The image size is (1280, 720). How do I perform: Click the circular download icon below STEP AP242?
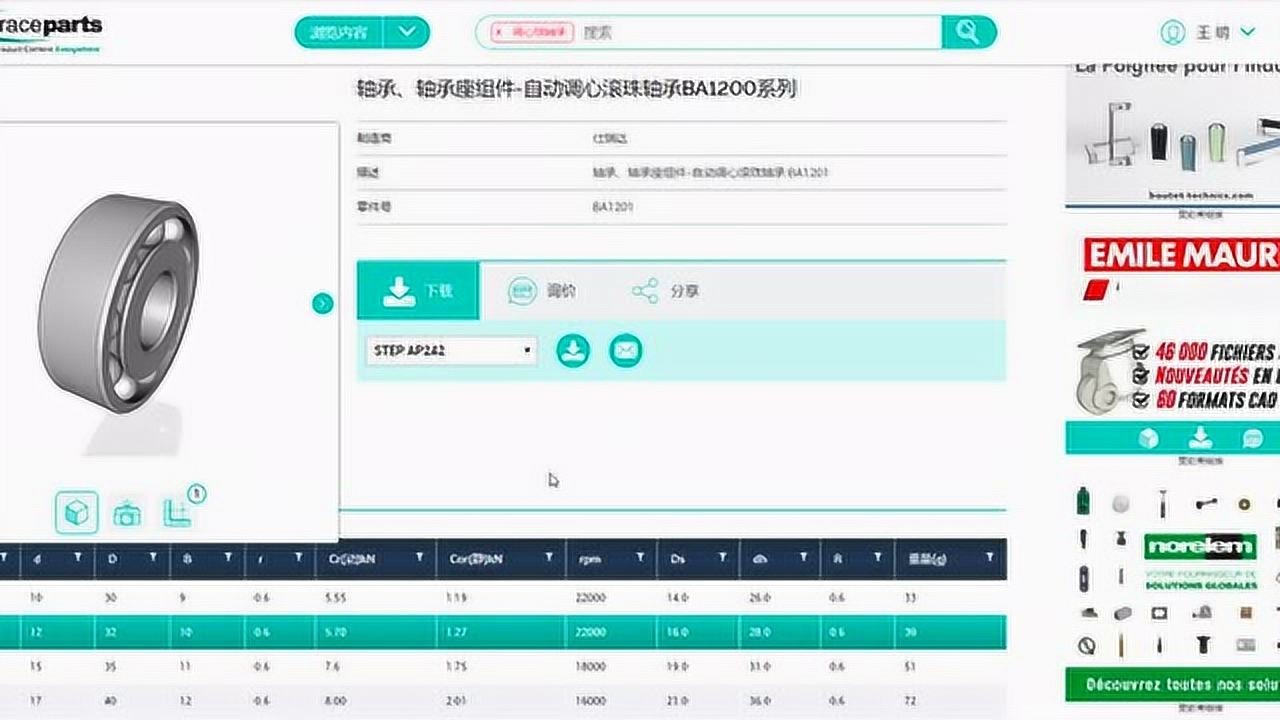[x=572, y=351]
